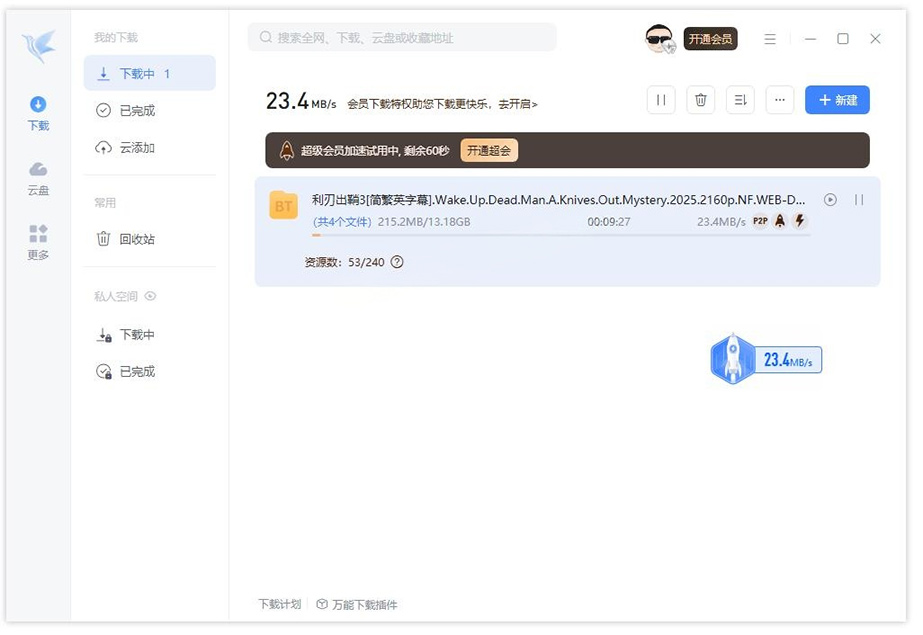
Task: Select the 云盘 icon in left sidebar
Action: click(37, 178)
